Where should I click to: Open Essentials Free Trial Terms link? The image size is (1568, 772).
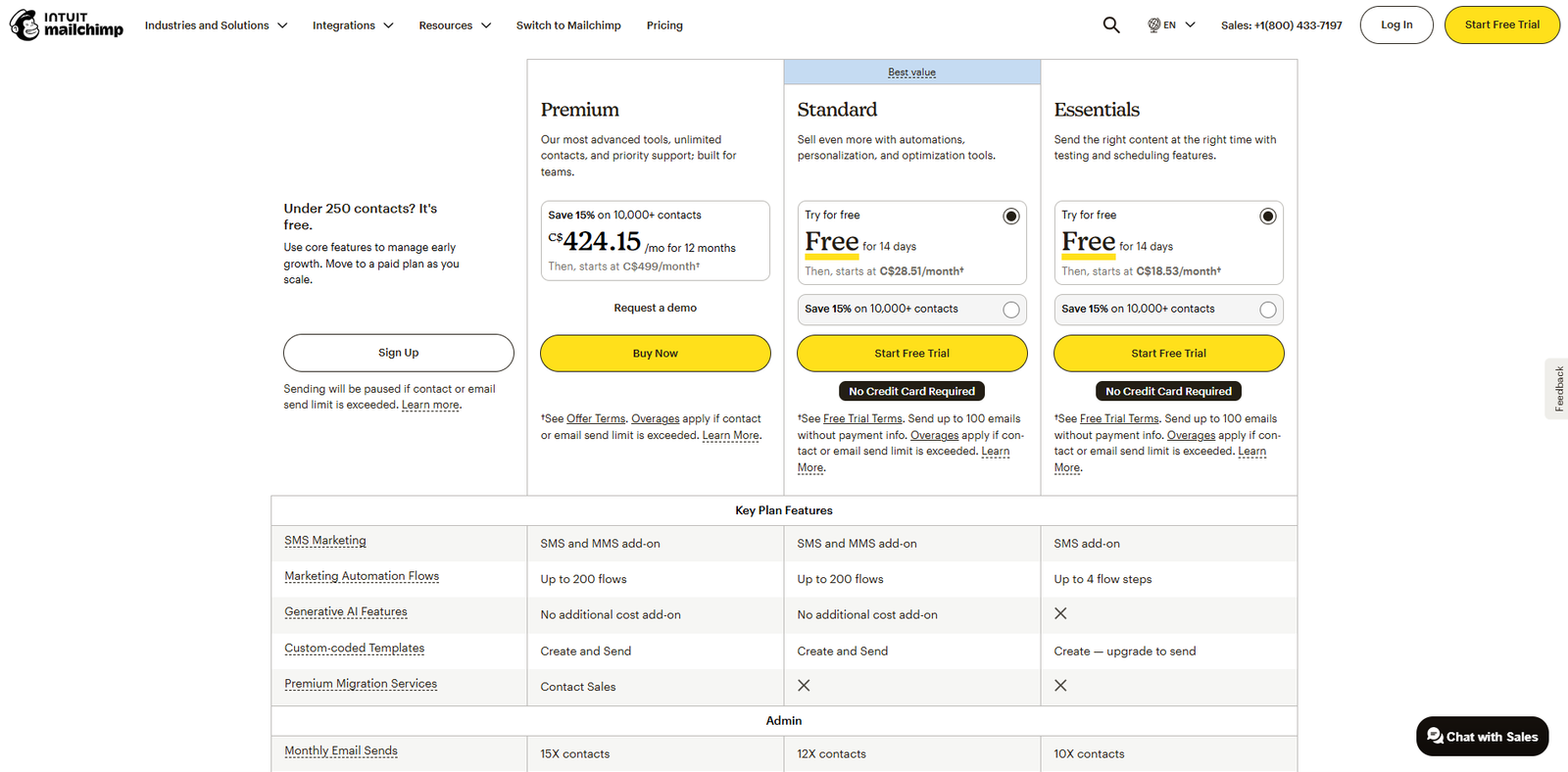pos(1119,418)
